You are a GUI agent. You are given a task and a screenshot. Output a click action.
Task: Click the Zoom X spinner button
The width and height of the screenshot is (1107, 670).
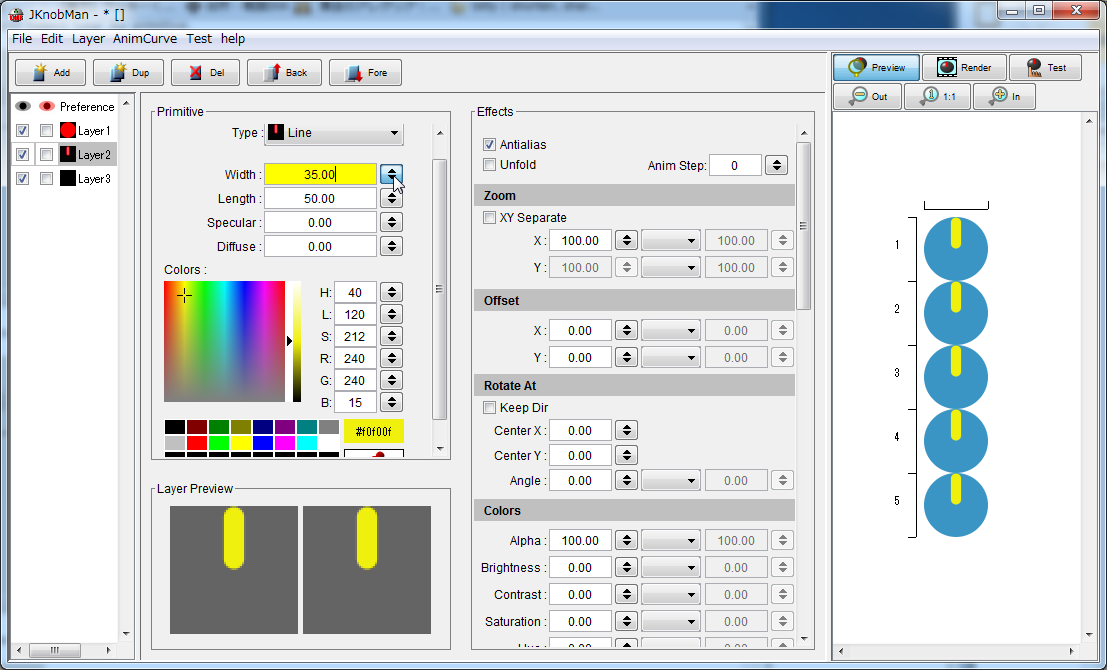pyautogui.click(x=626, y=241)
